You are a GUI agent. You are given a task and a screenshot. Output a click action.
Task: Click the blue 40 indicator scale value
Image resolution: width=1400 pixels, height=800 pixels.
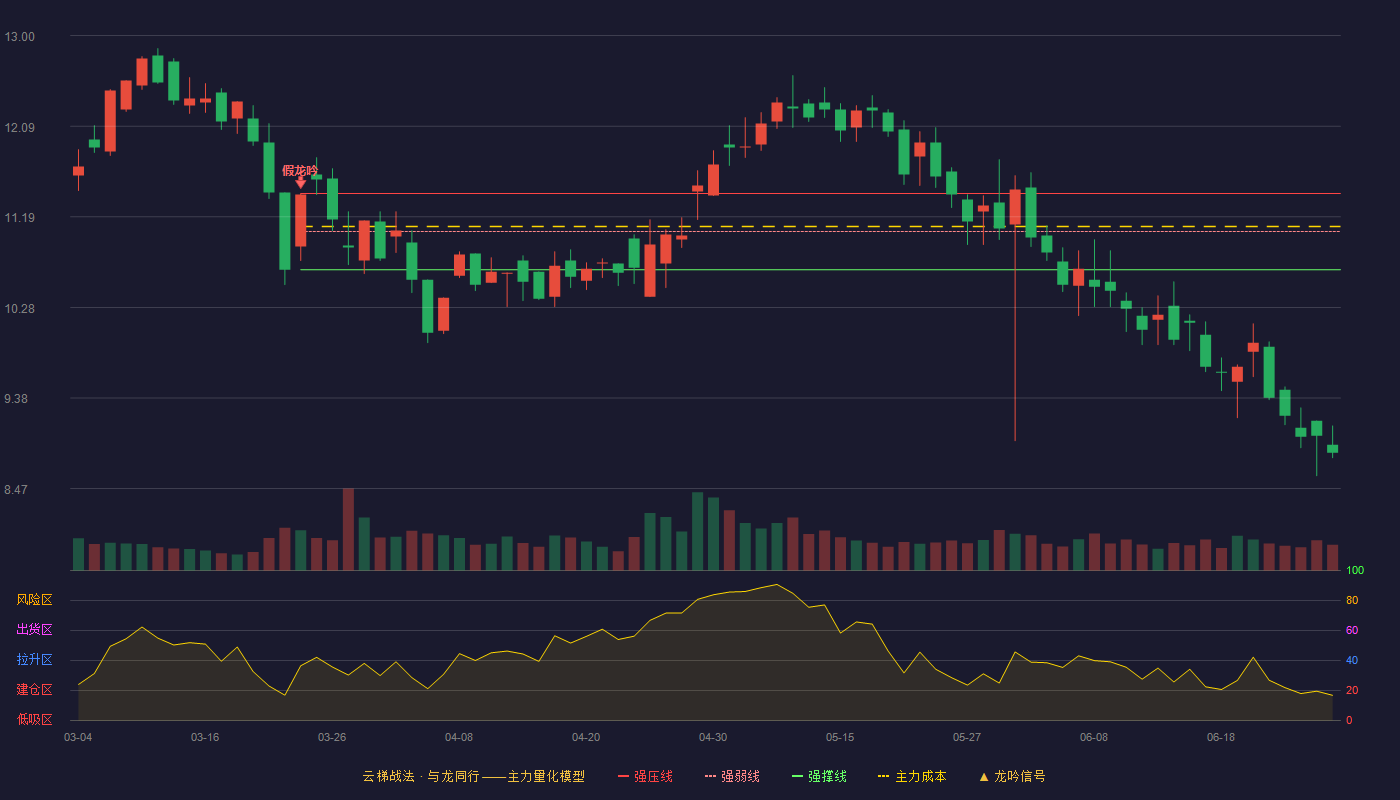point(1352,661)
